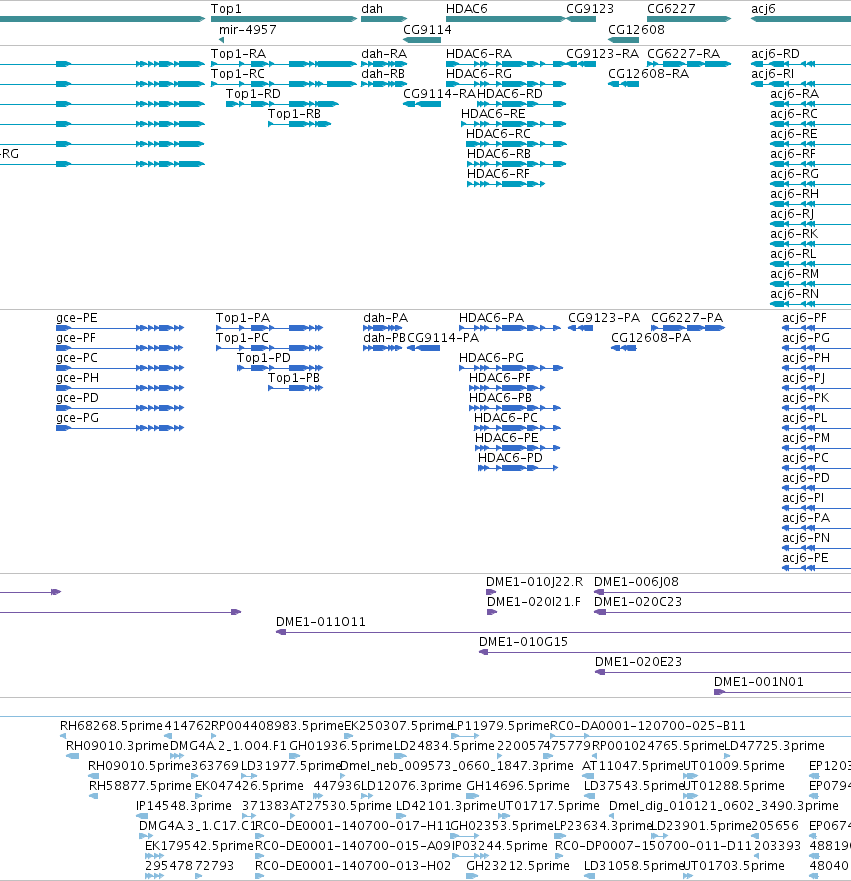Click the dah gene name label

pyautogui.click(x=372, y=9)
